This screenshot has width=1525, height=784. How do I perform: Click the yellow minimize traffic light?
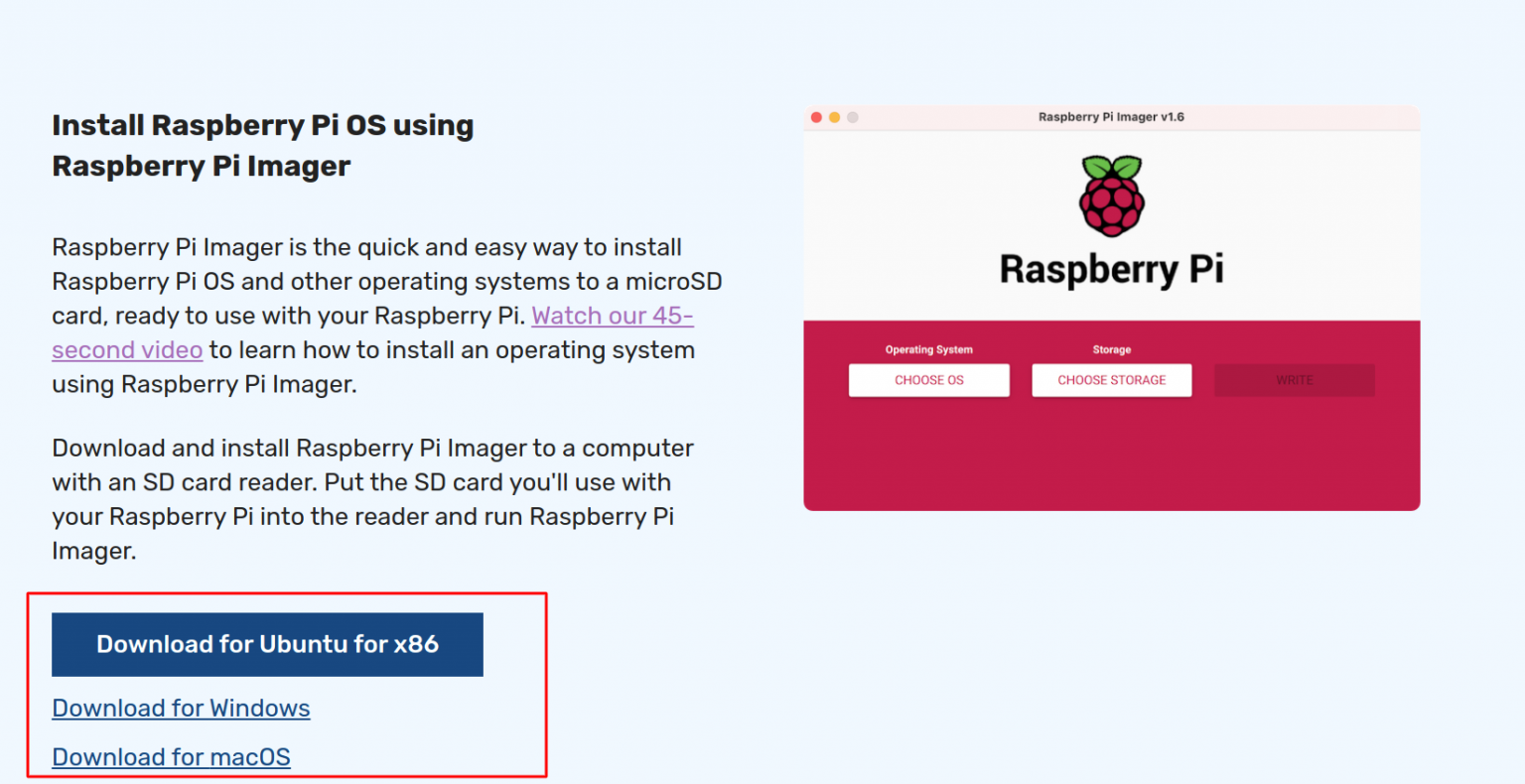pyautogui.click(x=833, y=116)
